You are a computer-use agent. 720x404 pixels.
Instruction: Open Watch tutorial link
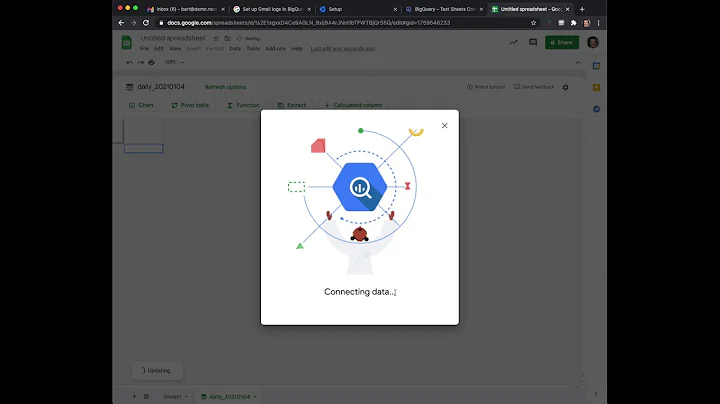486,87
